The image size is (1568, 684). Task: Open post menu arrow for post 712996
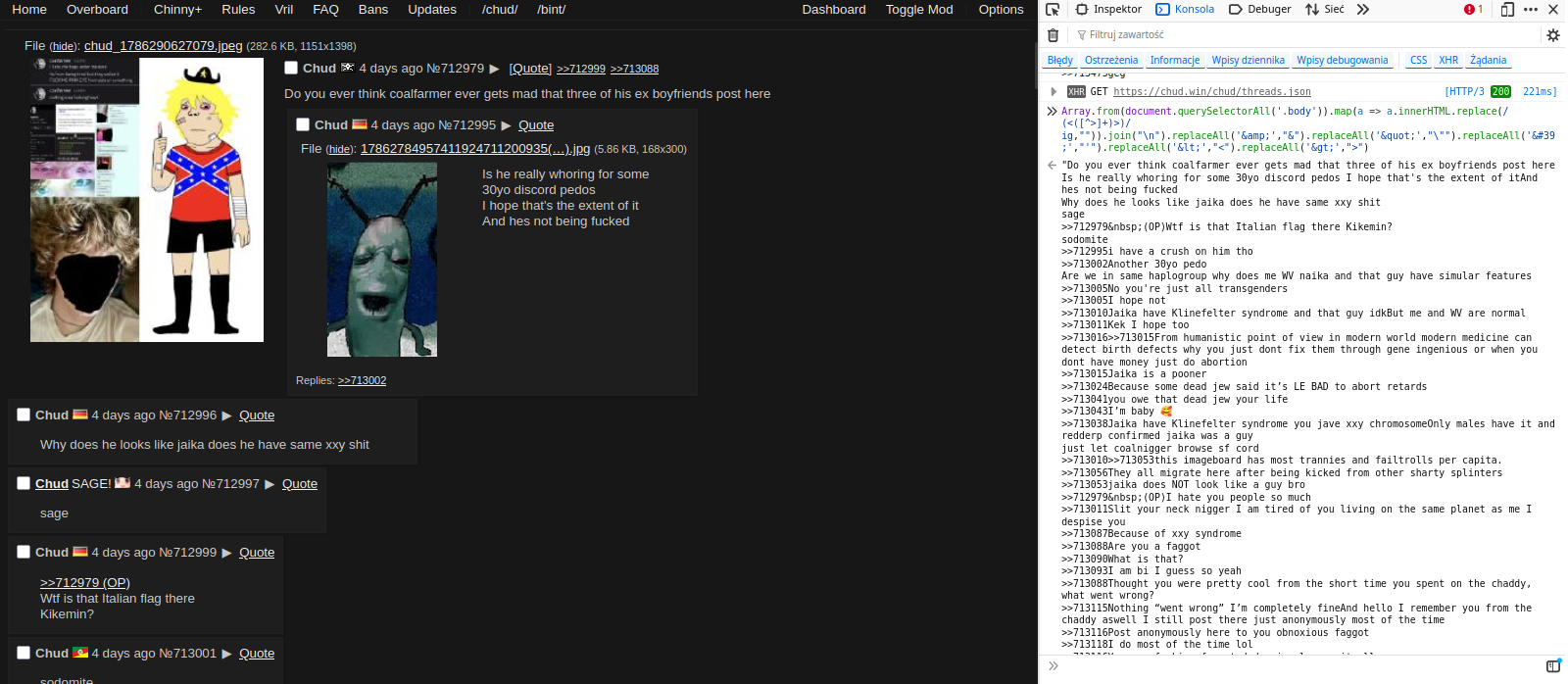coord(227,415)
